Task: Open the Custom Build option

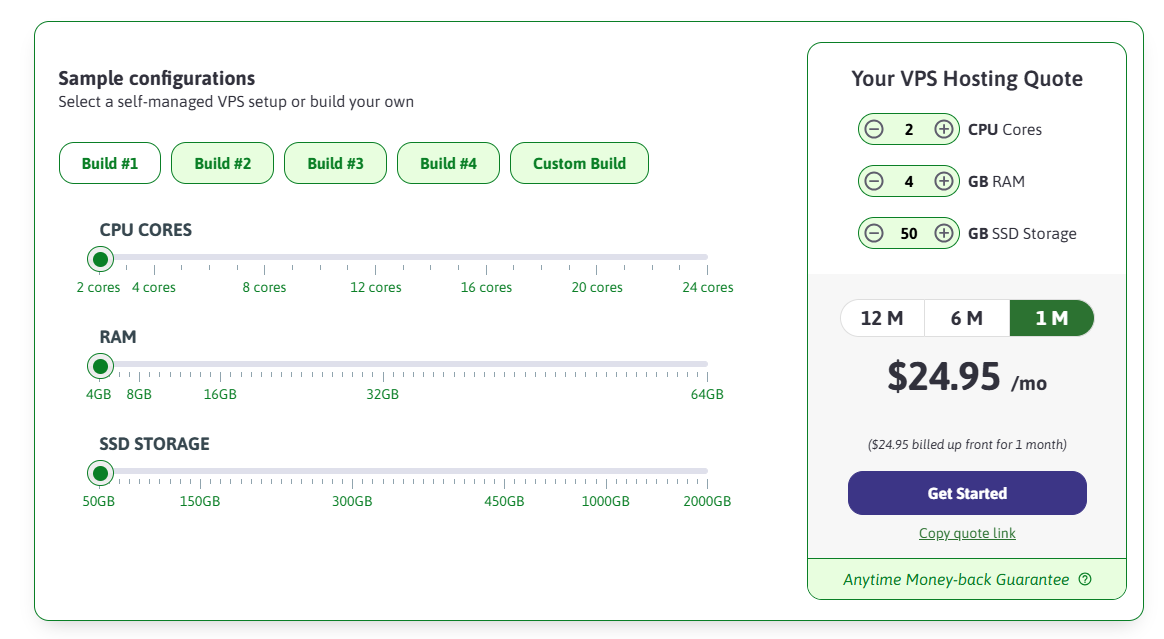Action: point(579,163)
